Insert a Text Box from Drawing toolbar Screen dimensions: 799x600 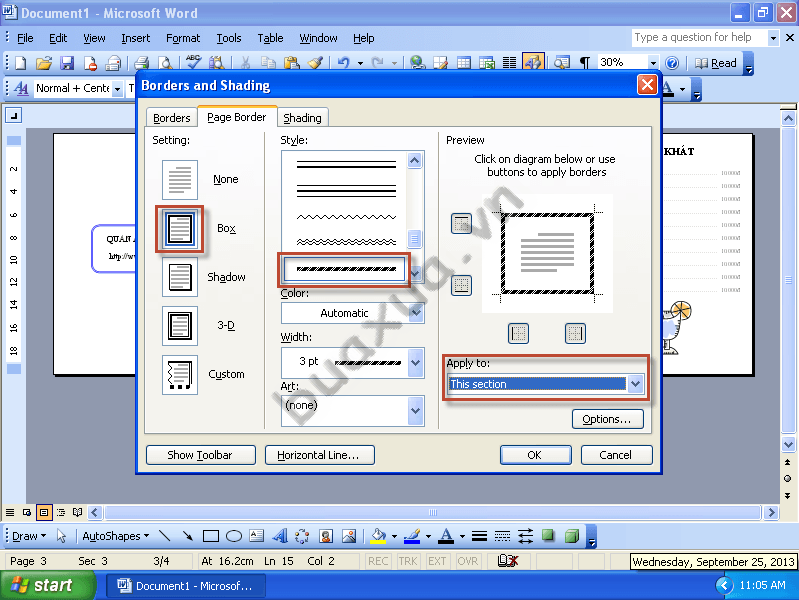pyautogui.click(x=256, y=536)
